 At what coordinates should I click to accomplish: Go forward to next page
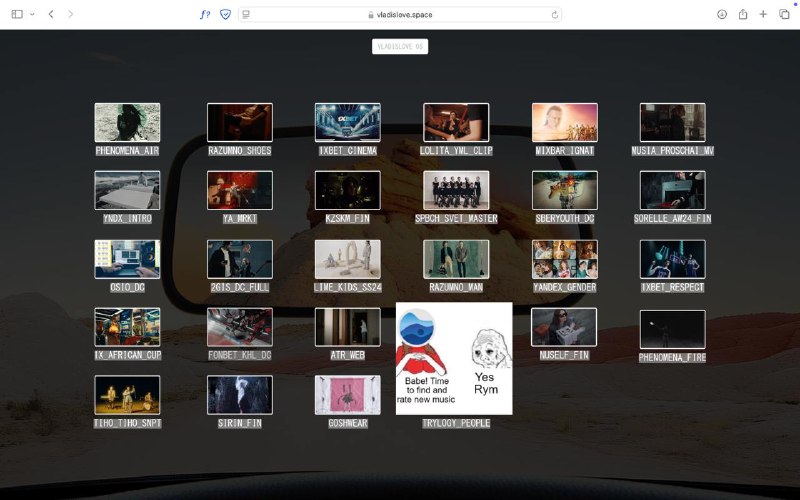point(70,14)
